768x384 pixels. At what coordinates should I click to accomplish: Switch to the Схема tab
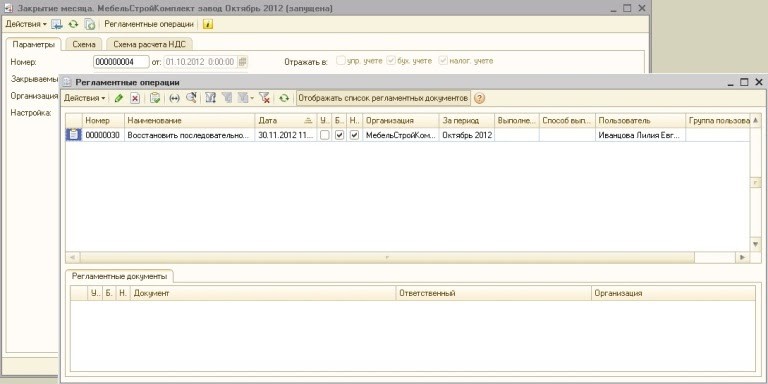pyautogui.click(x=84, y=44)
